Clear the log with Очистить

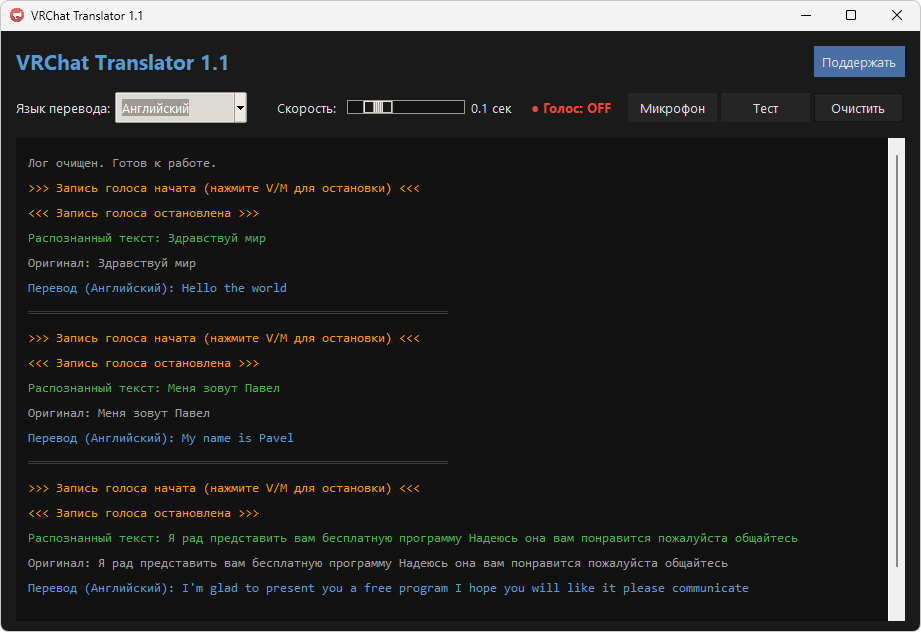[x=858, y=108]
